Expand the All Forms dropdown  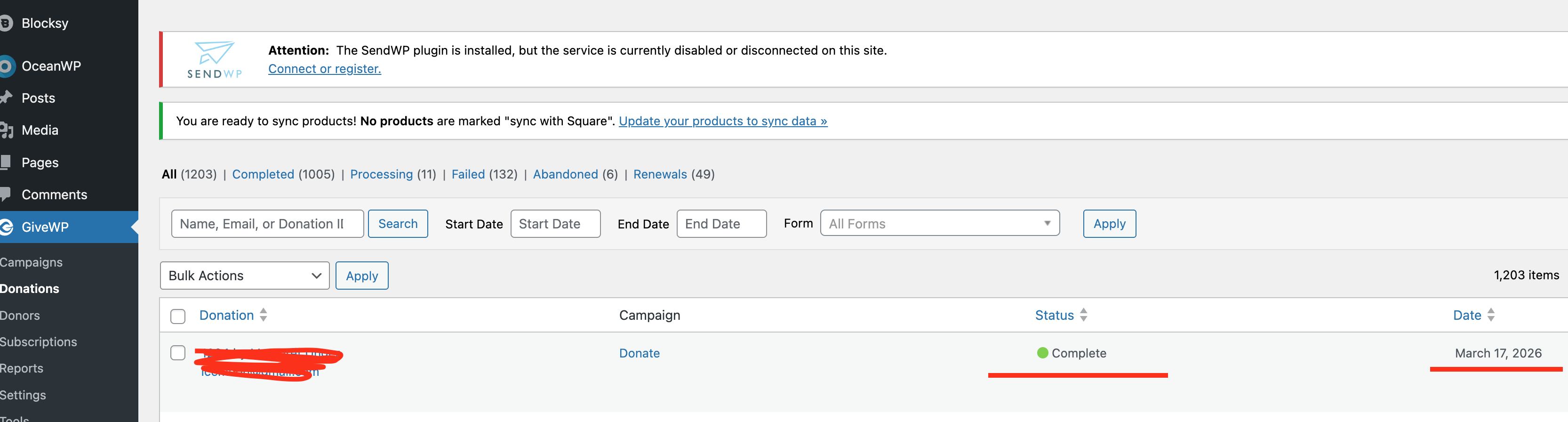(x=939, y=224)
